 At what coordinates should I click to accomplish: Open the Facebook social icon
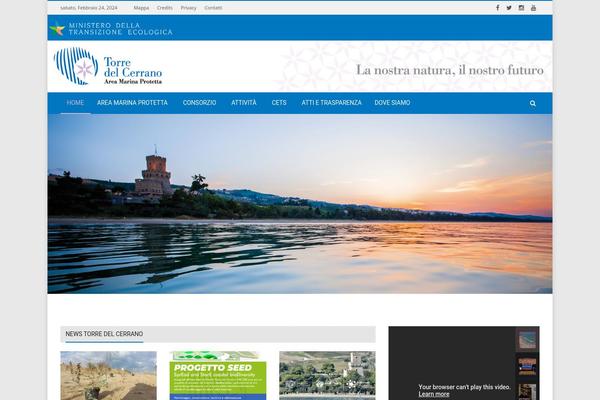(x=497, y=7)
